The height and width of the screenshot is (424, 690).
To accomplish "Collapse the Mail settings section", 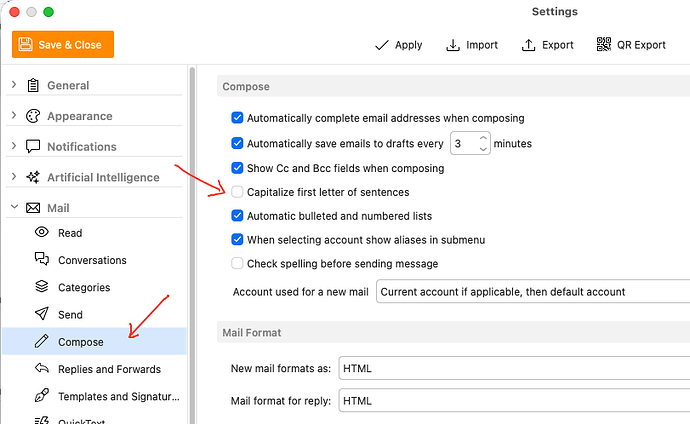I will coord(14,207).
